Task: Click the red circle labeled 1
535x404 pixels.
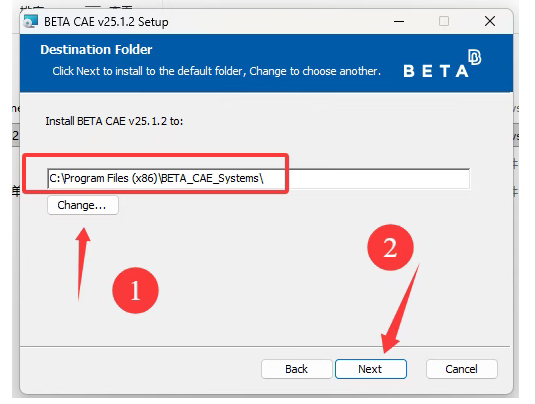Action: 135,290
